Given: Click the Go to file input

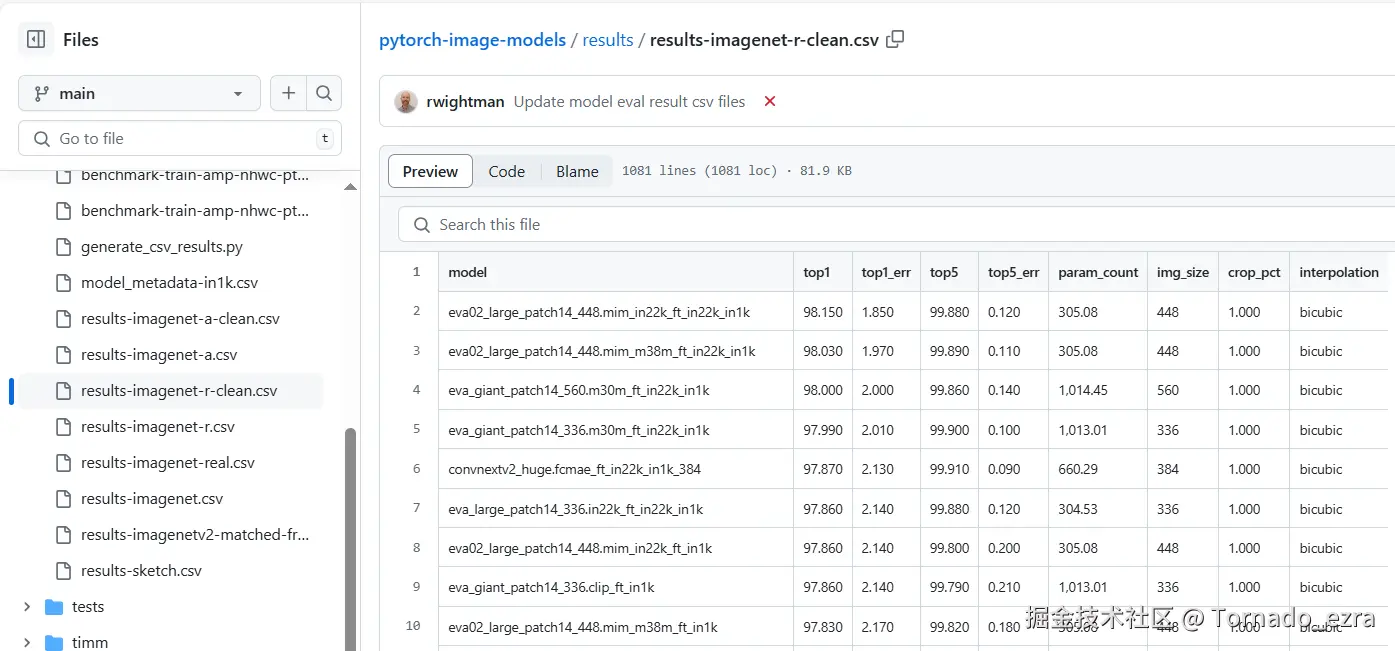Looking at the screenshot, I should click(180, 139).
